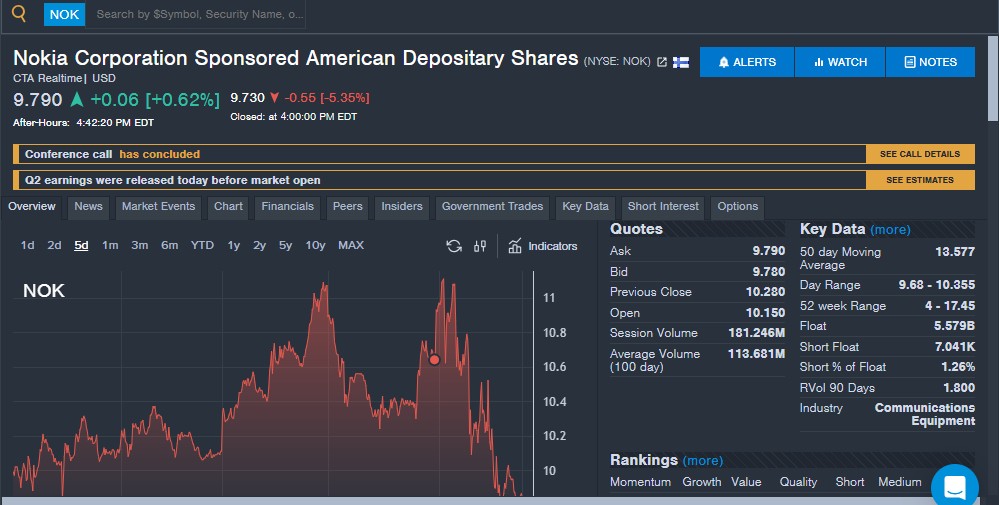The image size is (999, 505).
Task: Click 50 day Moving Average value 13.577
Action: [954, 252]
